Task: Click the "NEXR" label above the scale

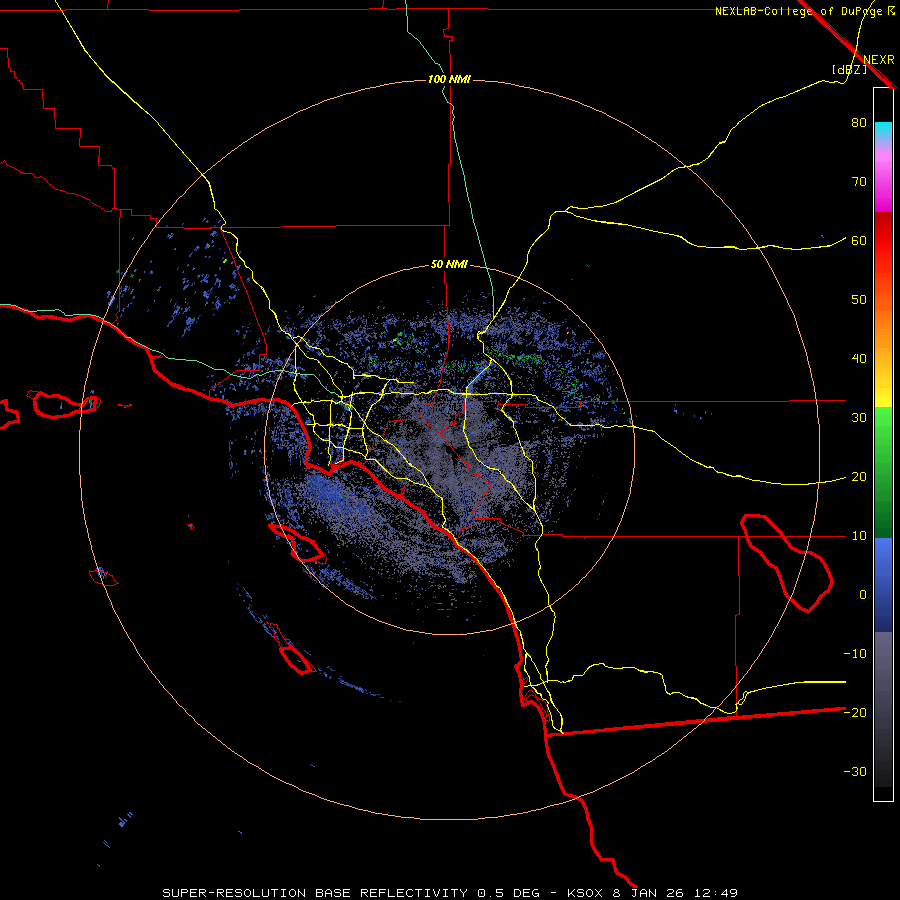Action: [878, 60]
